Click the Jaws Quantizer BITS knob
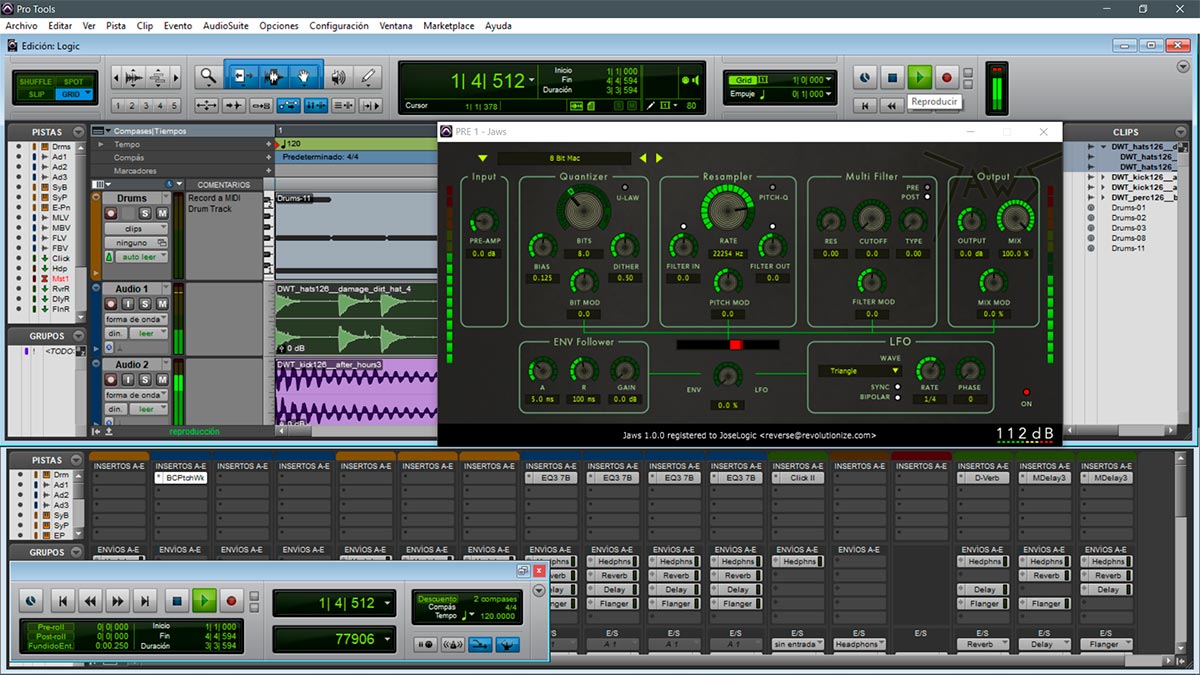The image size is (1200, 675). (584, 208)
